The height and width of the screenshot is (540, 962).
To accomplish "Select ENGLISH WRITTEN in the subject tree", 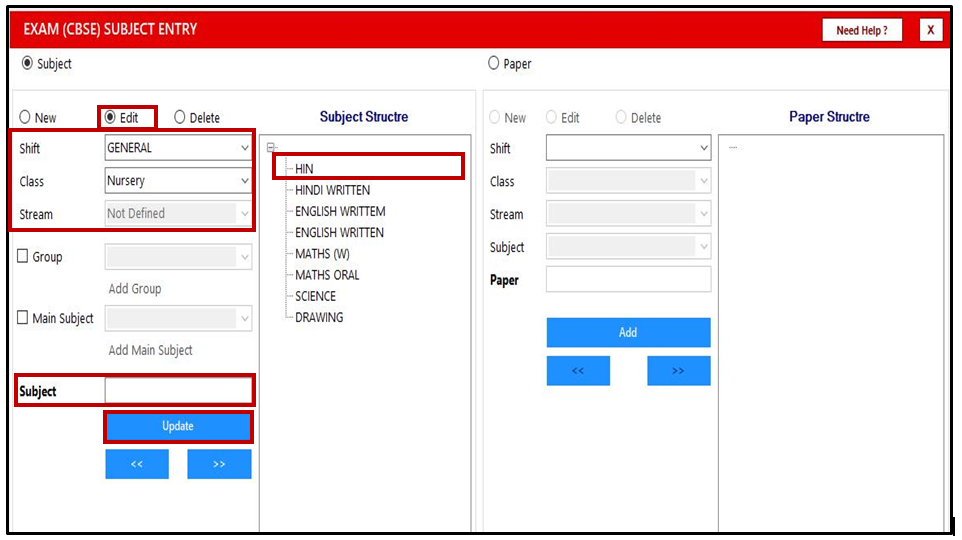I will coord(339,233).
